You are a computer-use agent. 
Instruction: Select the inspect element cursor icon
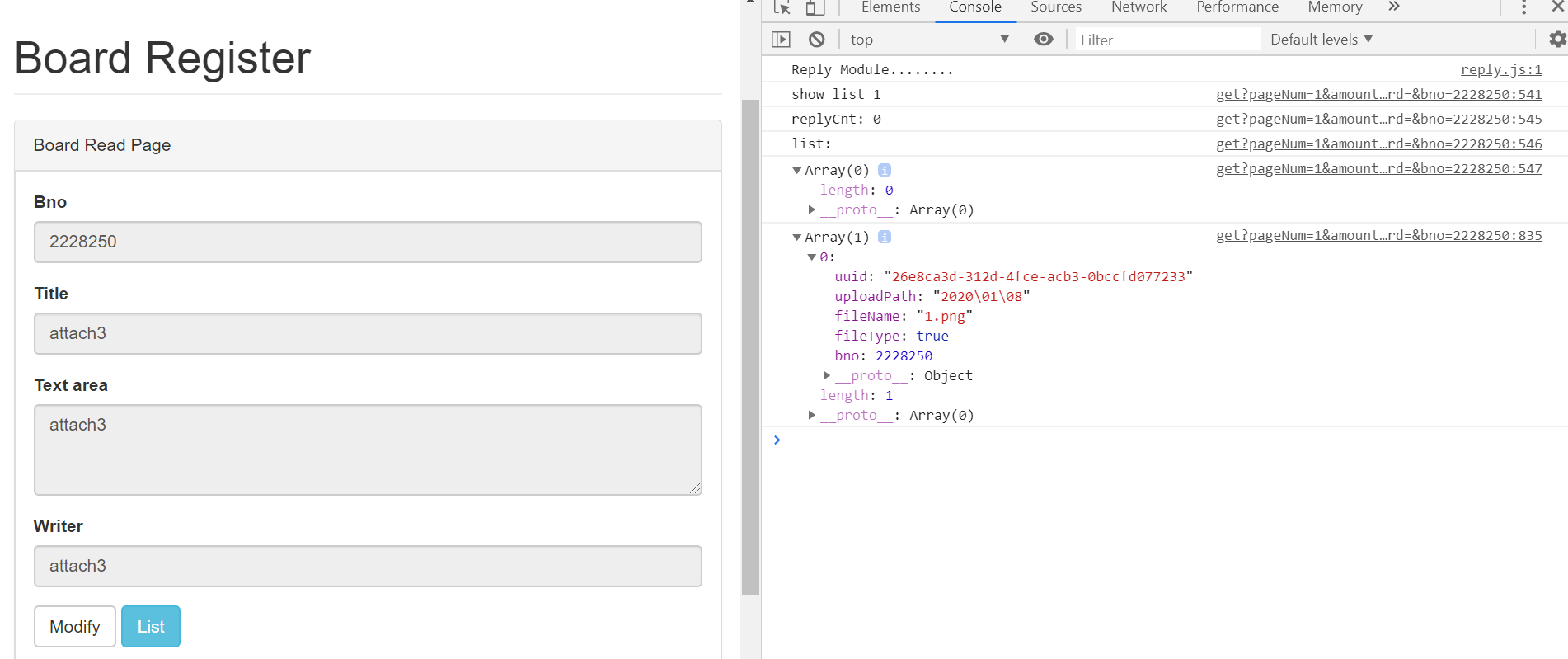782,7
